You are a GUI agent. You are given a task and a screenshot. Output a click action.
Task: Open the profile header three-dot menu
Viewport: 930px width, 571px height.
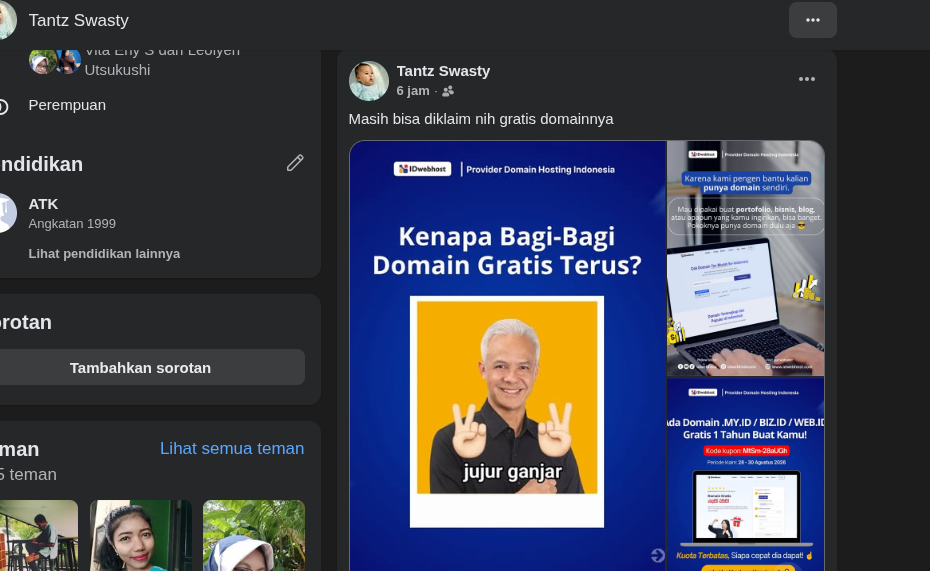[x=813, y=20]
